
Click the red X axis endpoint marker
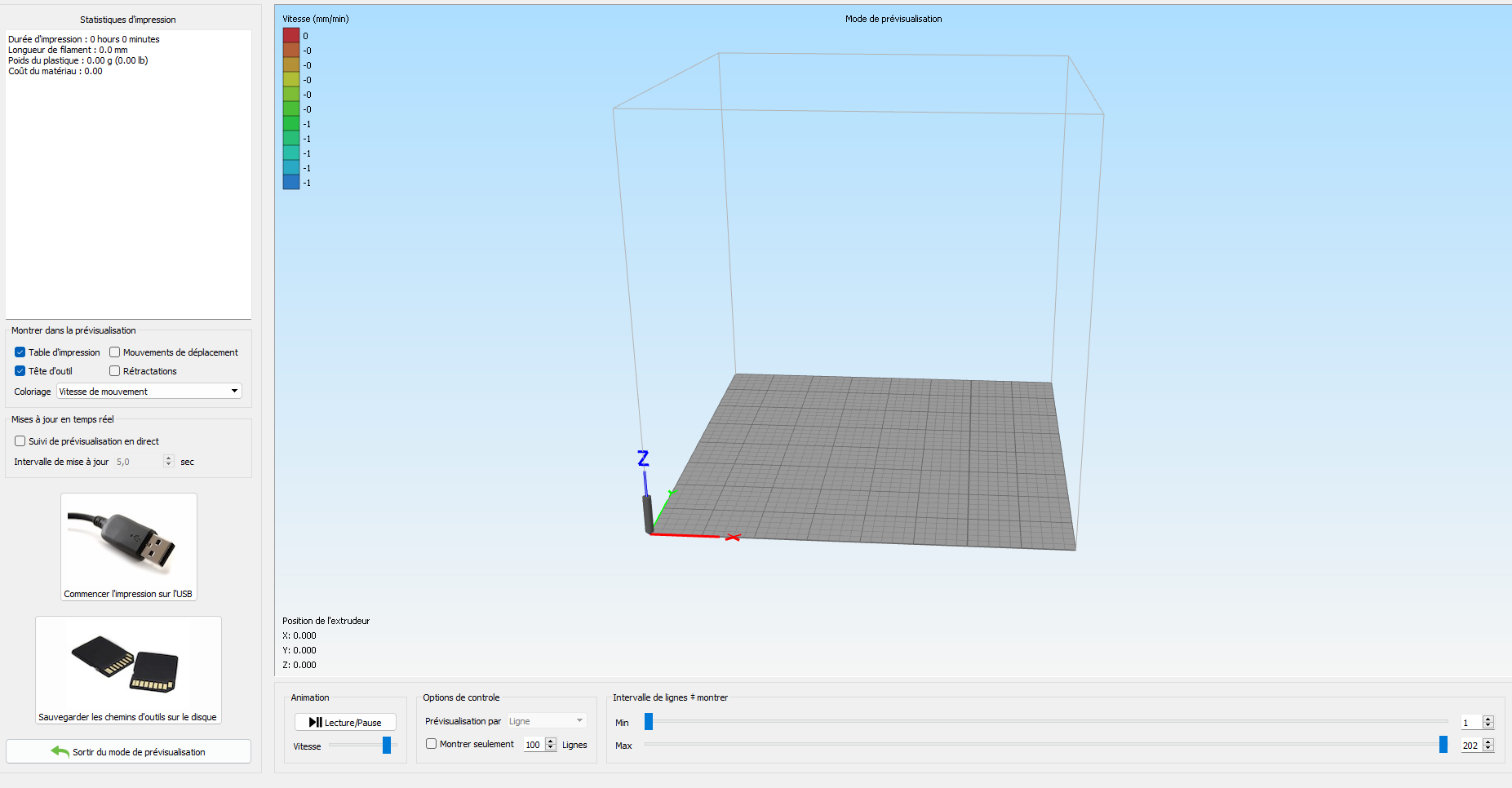coord(733,537)
